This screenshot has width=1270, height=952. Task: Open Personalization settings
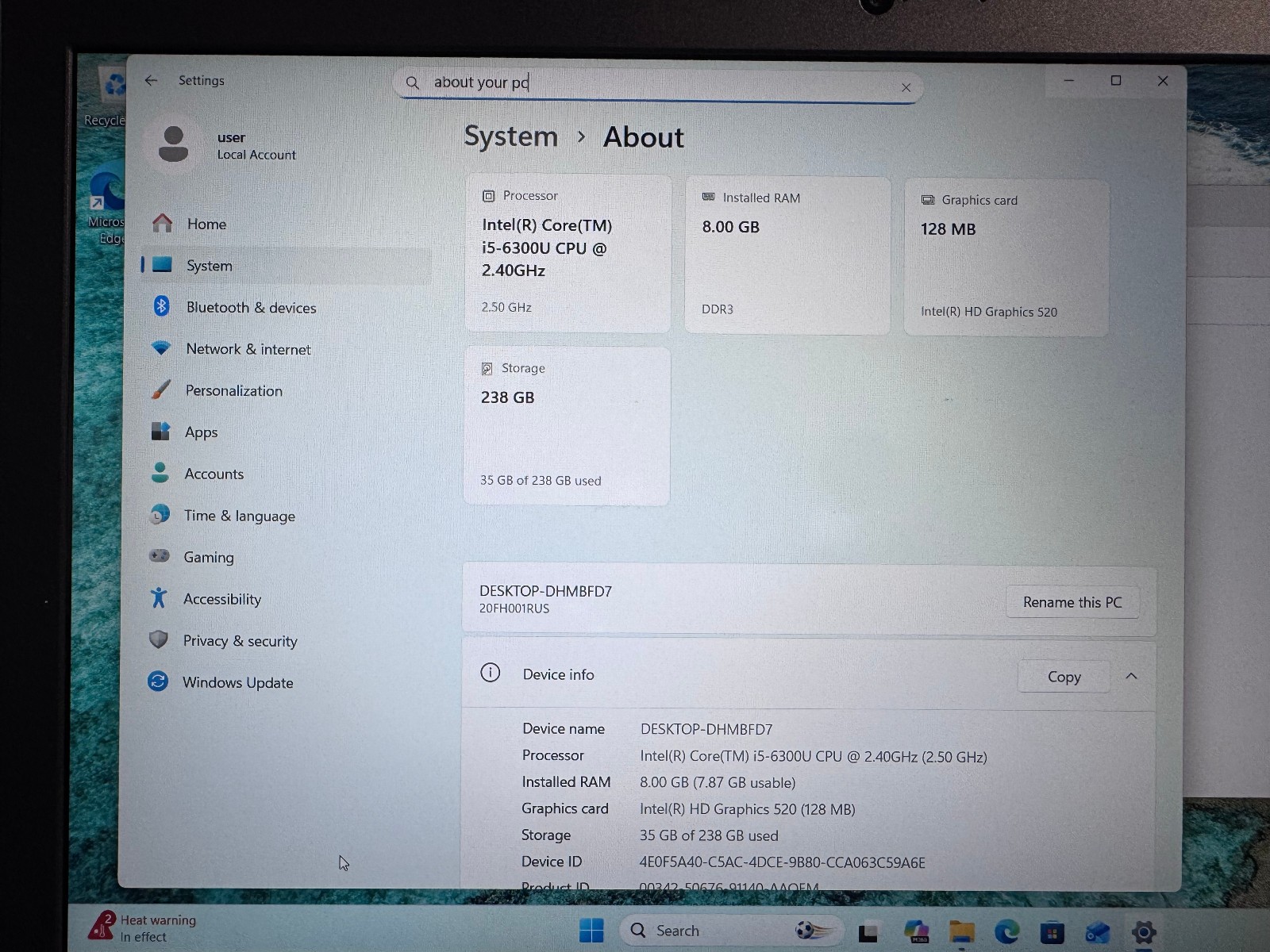point(233,390)
